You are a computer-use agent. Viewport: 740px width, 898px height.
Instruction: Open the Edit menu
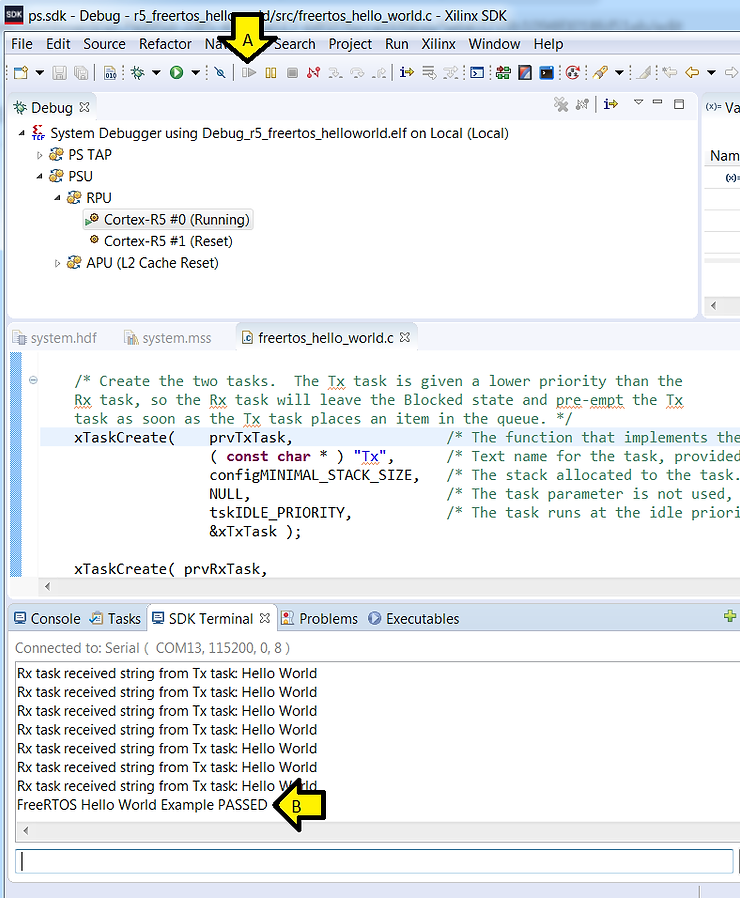point(58,44)
